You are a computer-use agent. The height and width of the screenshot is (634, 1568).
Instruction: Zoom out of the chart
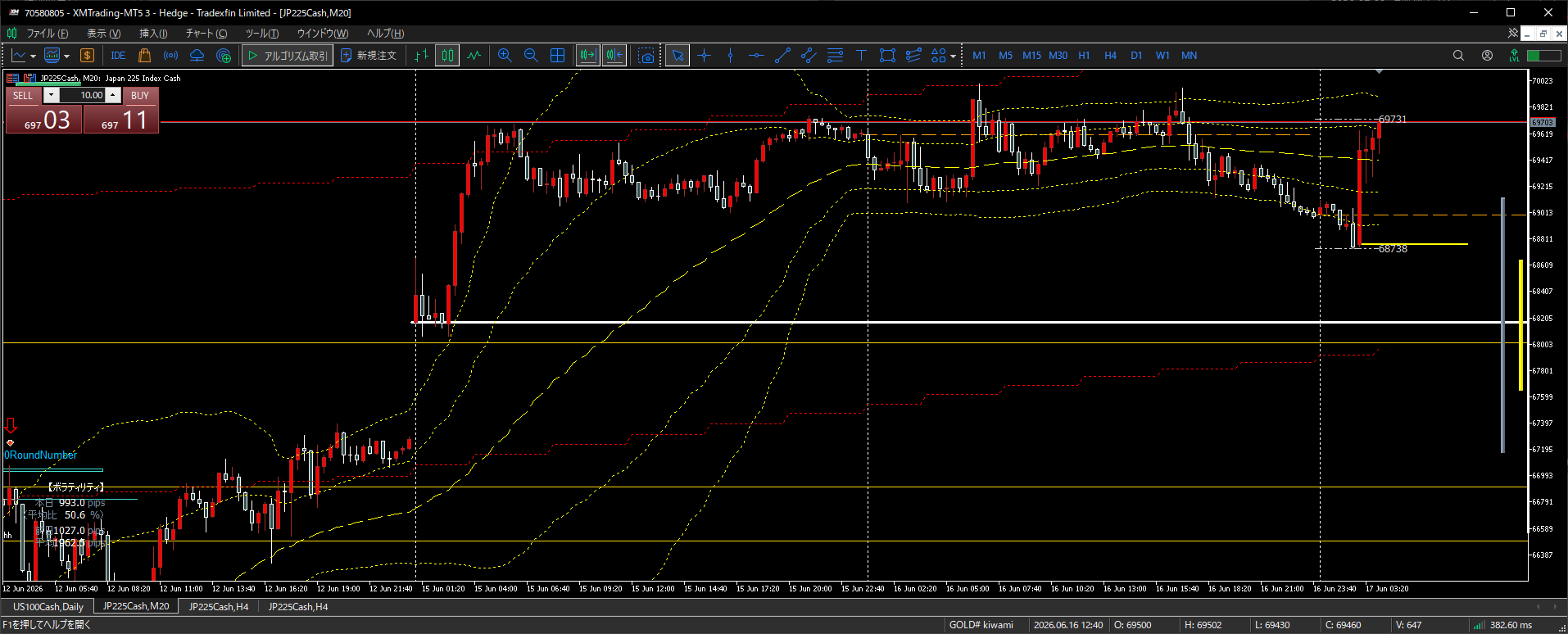531,56
